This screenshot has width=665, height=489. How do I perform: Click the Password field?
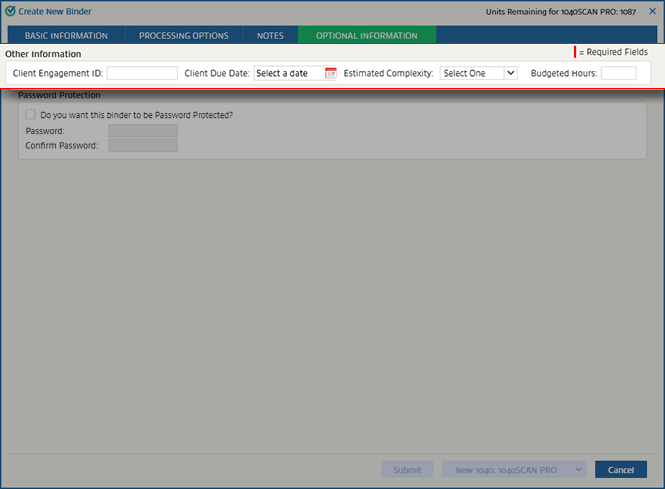click(143, 131)
